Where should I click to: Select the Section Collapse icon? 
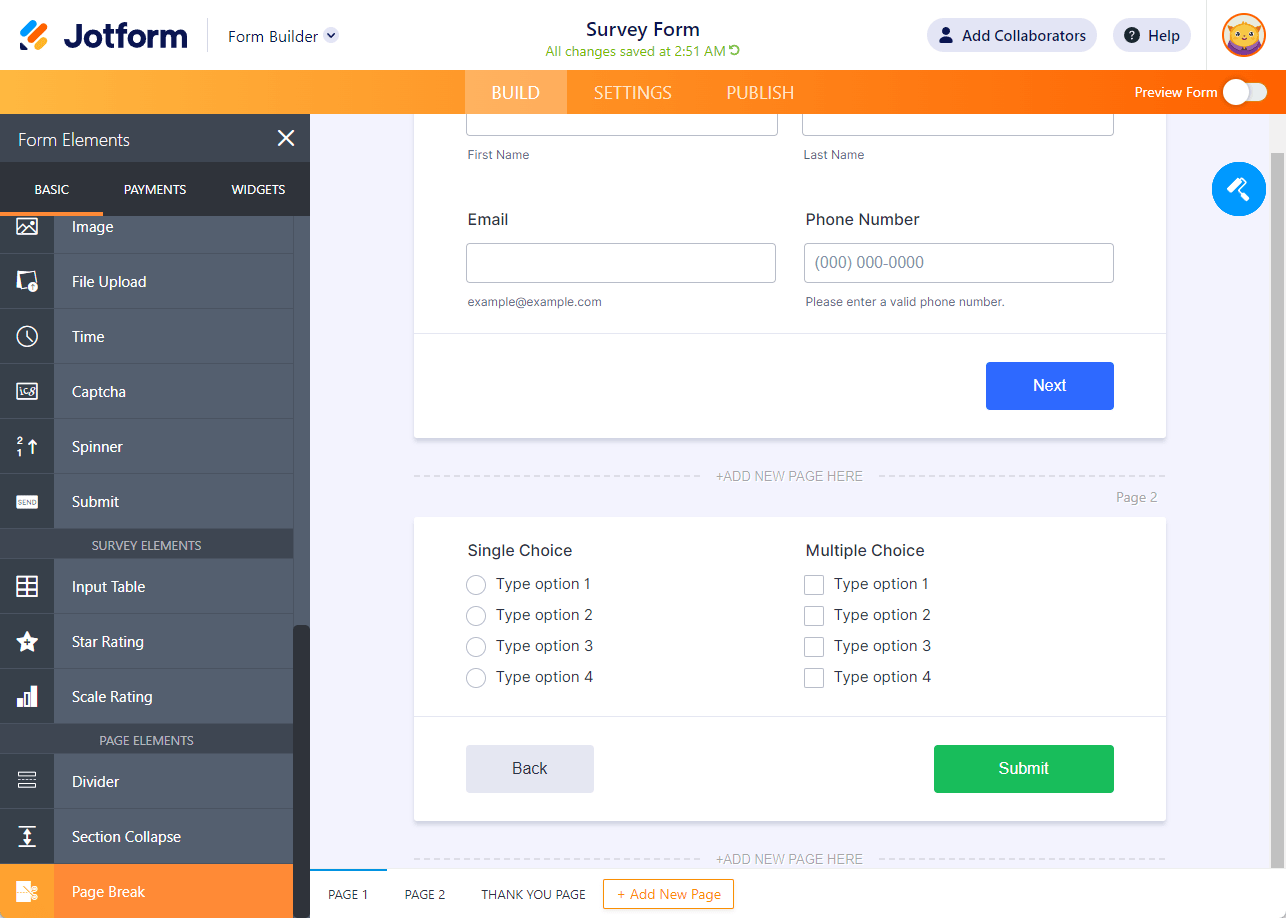click(27, 837)
